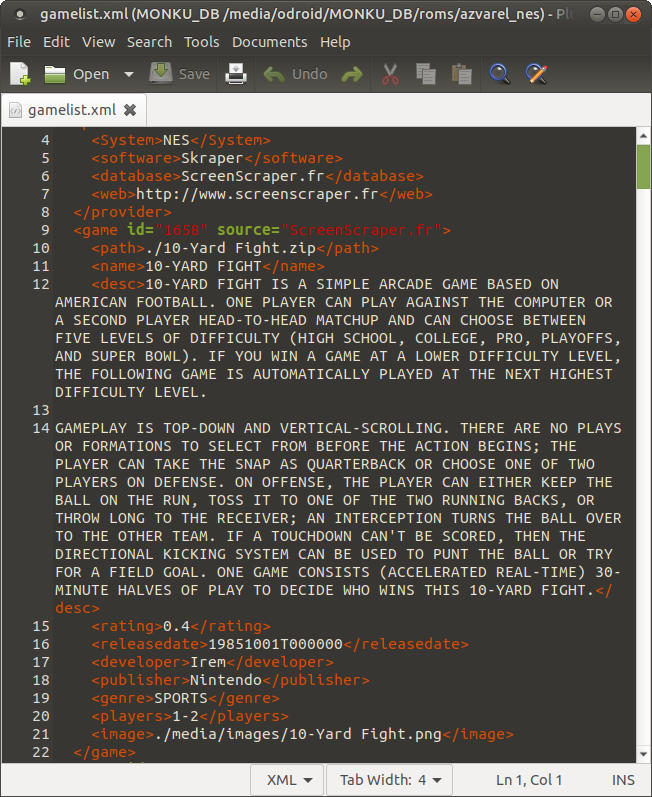Click the Print icon
652x797 pixels.
pyautogui.click(x=235, y=74)
